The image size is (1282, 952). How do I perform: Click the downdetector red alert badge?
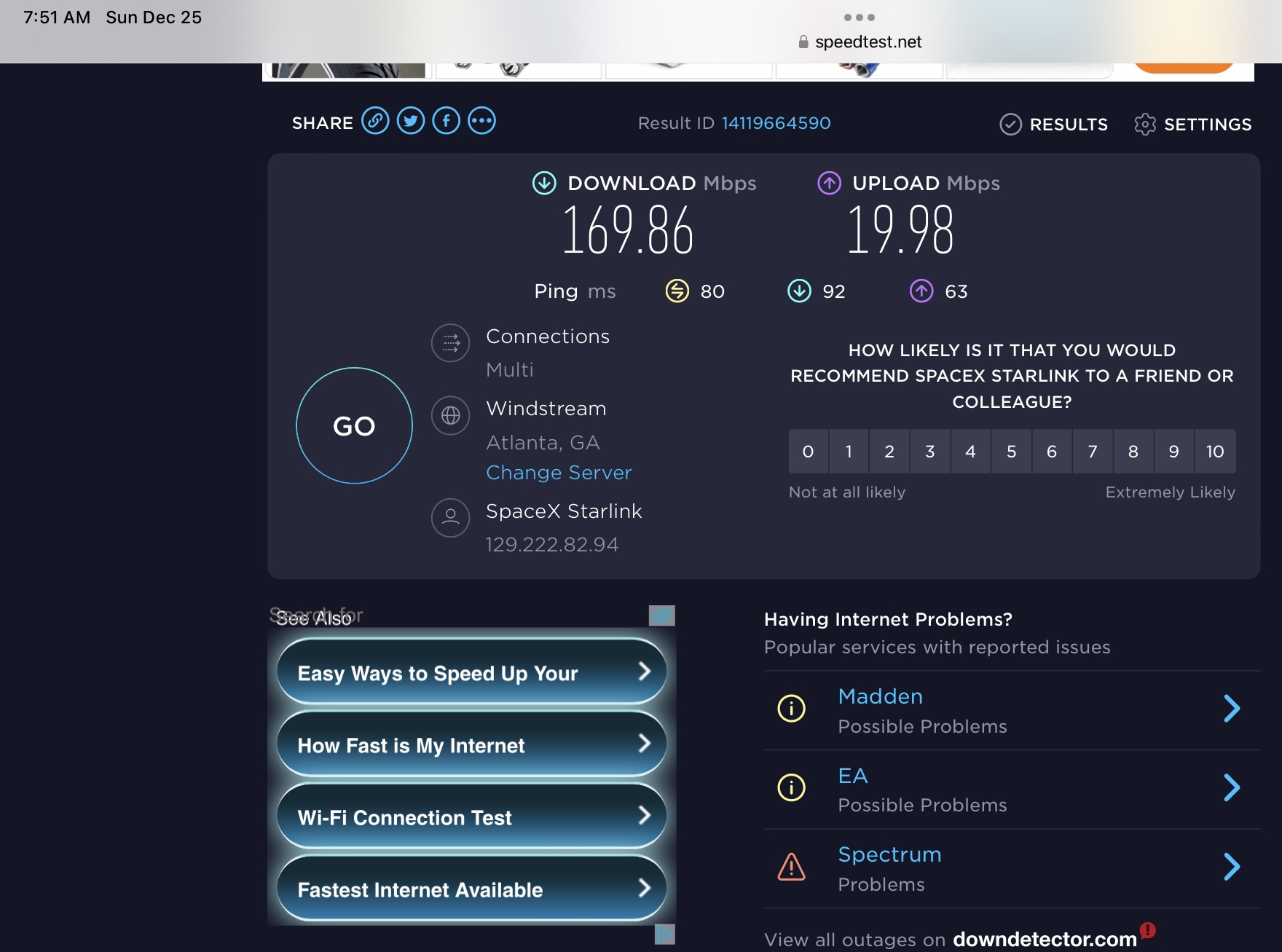[x=1148, y=930]
